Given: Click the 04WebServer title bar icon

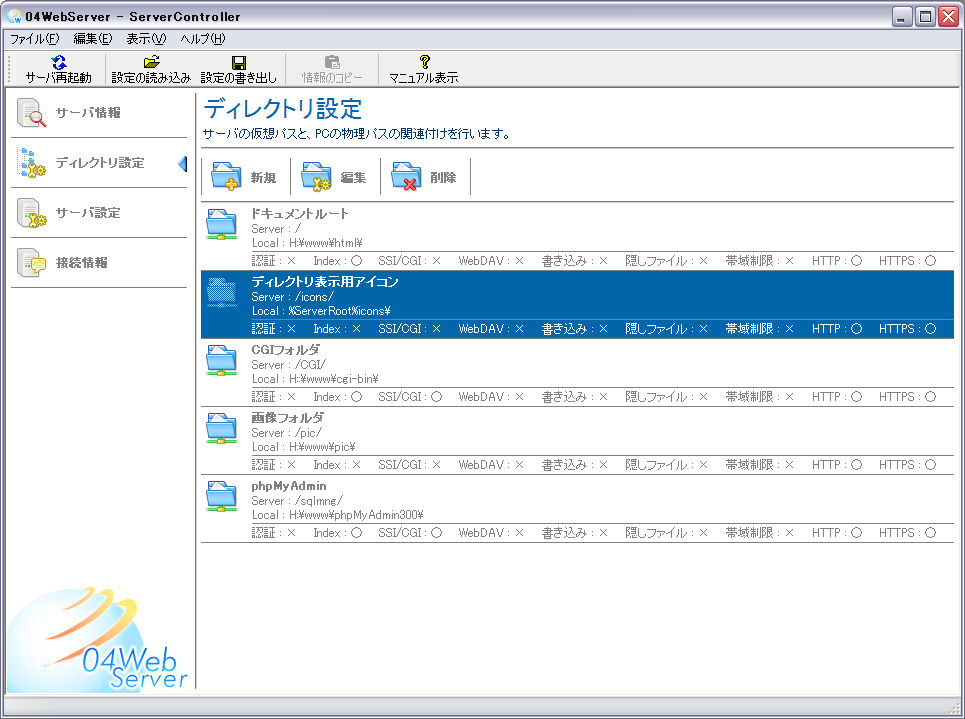Looking at the screenshot, I should pyautogui.click(x=14, y=17).
